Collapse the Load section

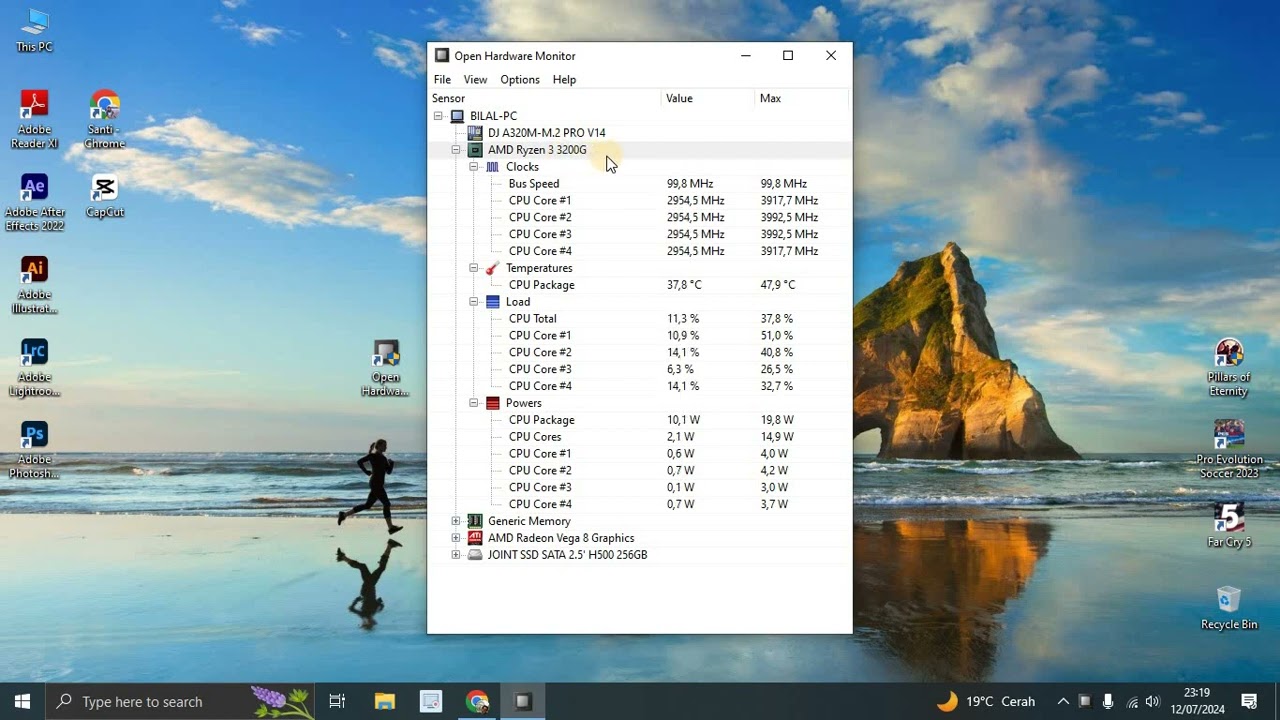click(474, 302)
